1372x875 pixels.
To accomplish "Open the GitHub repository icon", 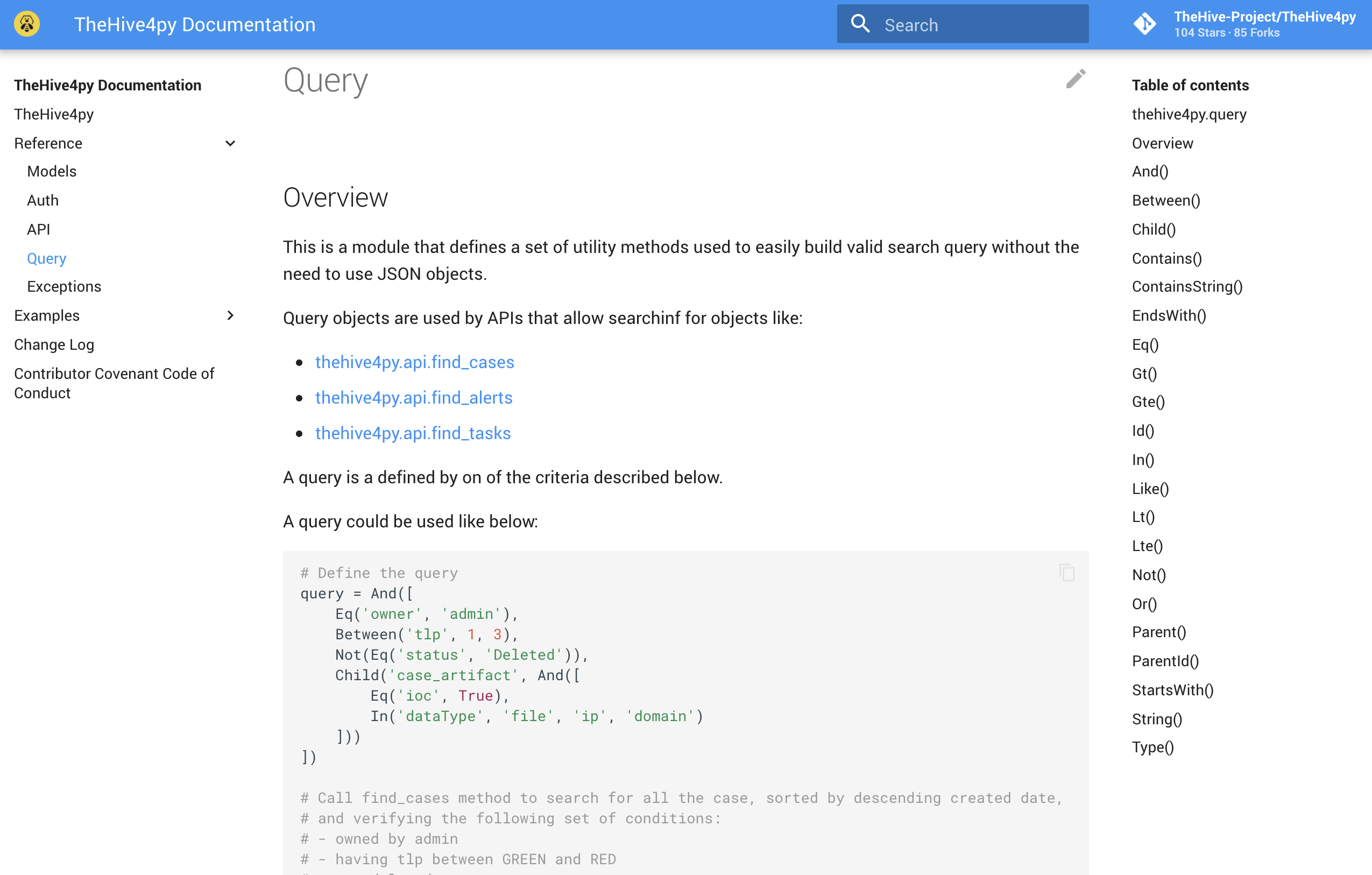I will [1145, 24].
